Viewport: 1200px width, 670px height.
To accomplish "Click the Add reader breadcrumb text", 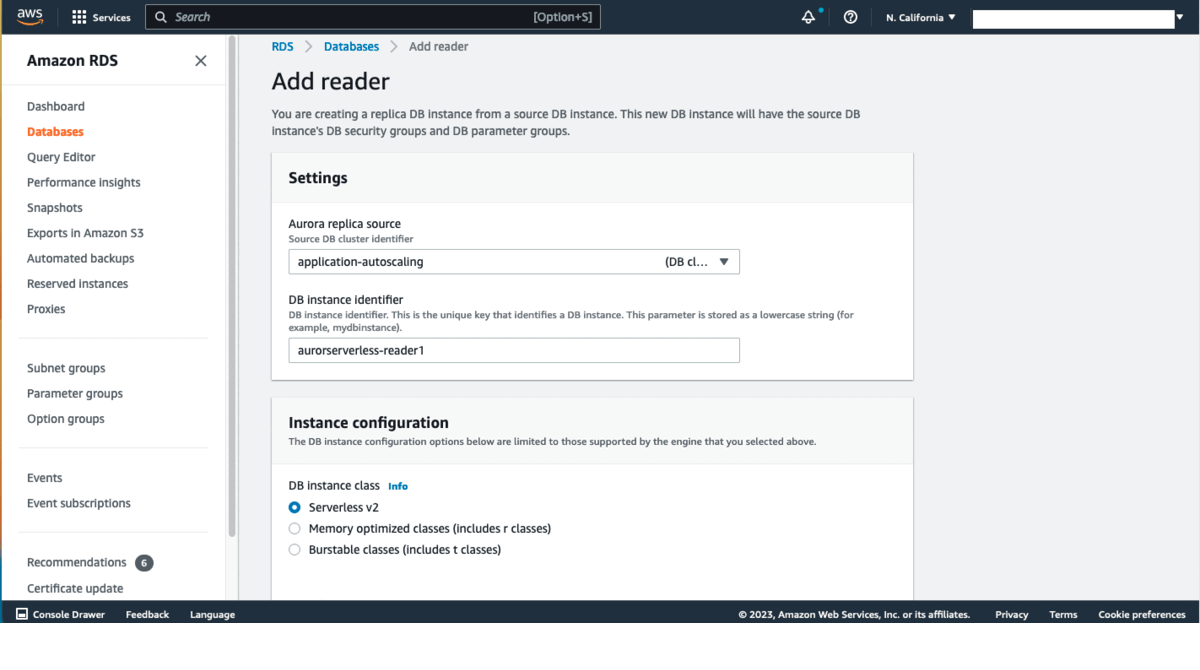I will tap(438, 46).
